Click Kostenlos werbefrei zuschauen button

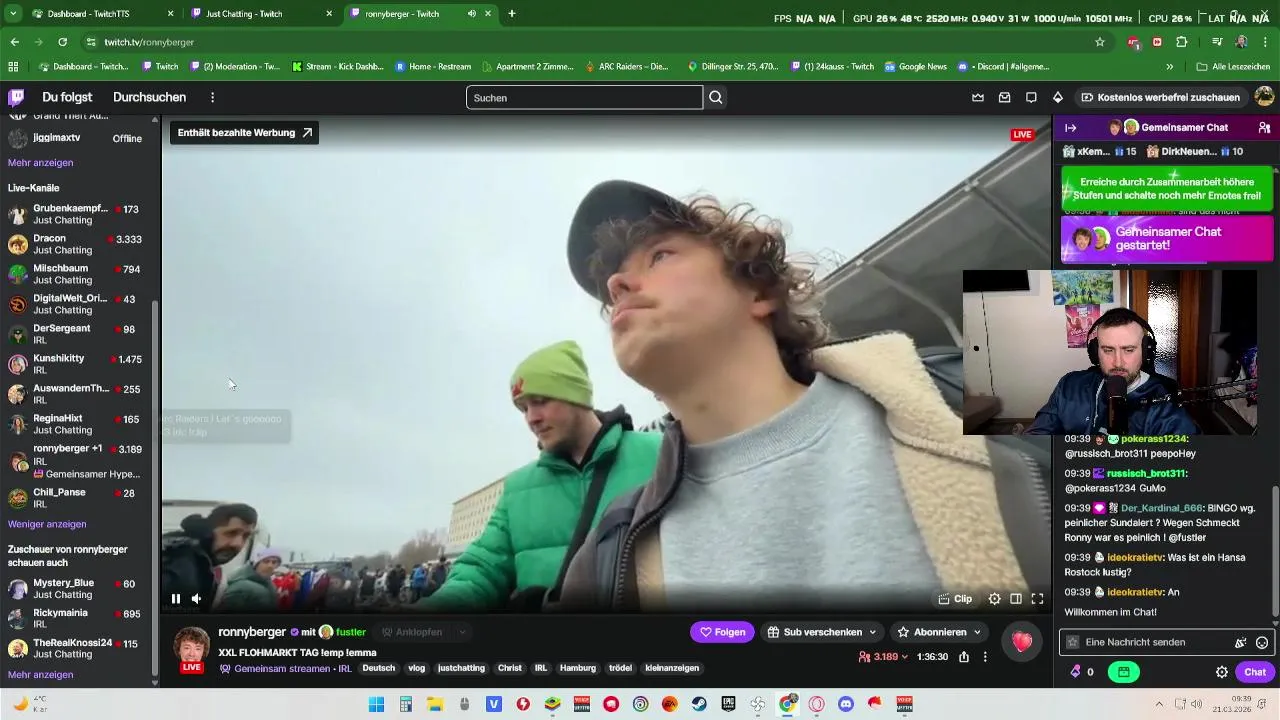(1161, 97)
